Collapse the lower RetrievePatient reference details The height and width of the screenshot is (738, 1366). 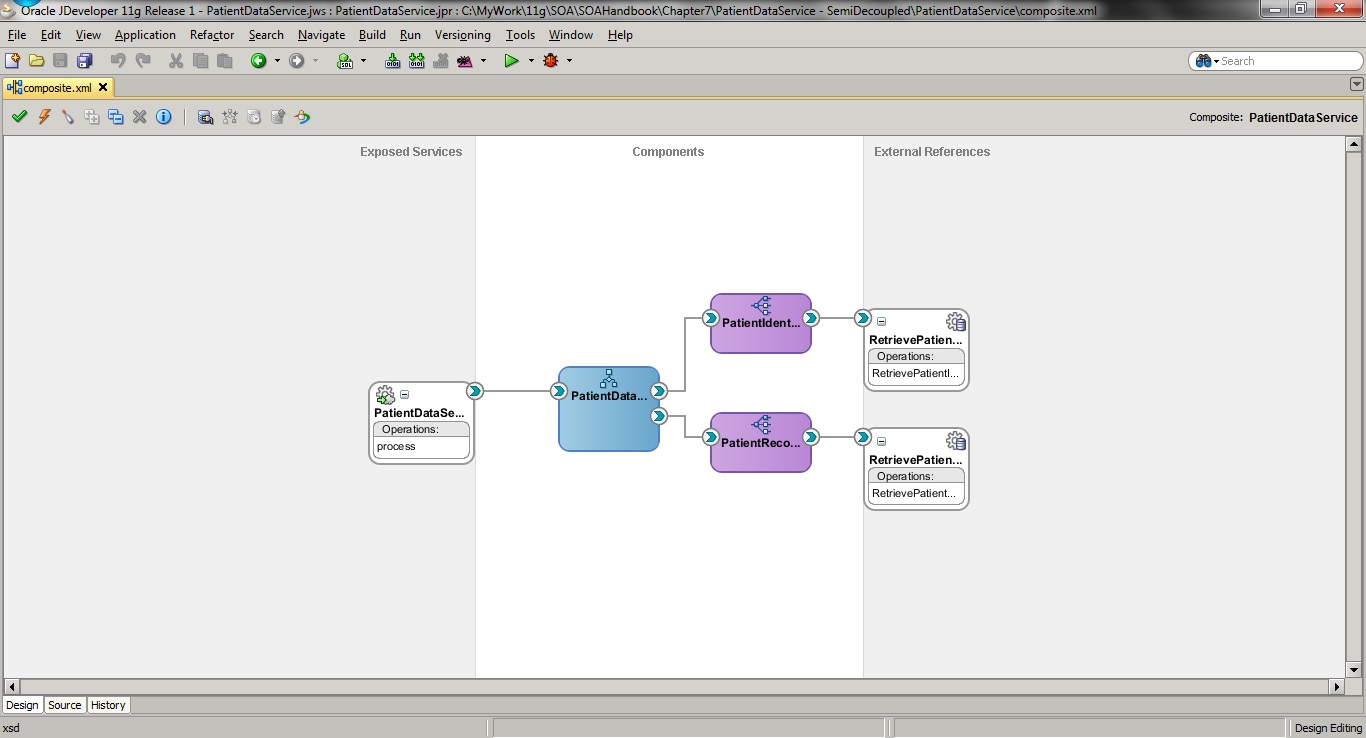coord(881,440)
